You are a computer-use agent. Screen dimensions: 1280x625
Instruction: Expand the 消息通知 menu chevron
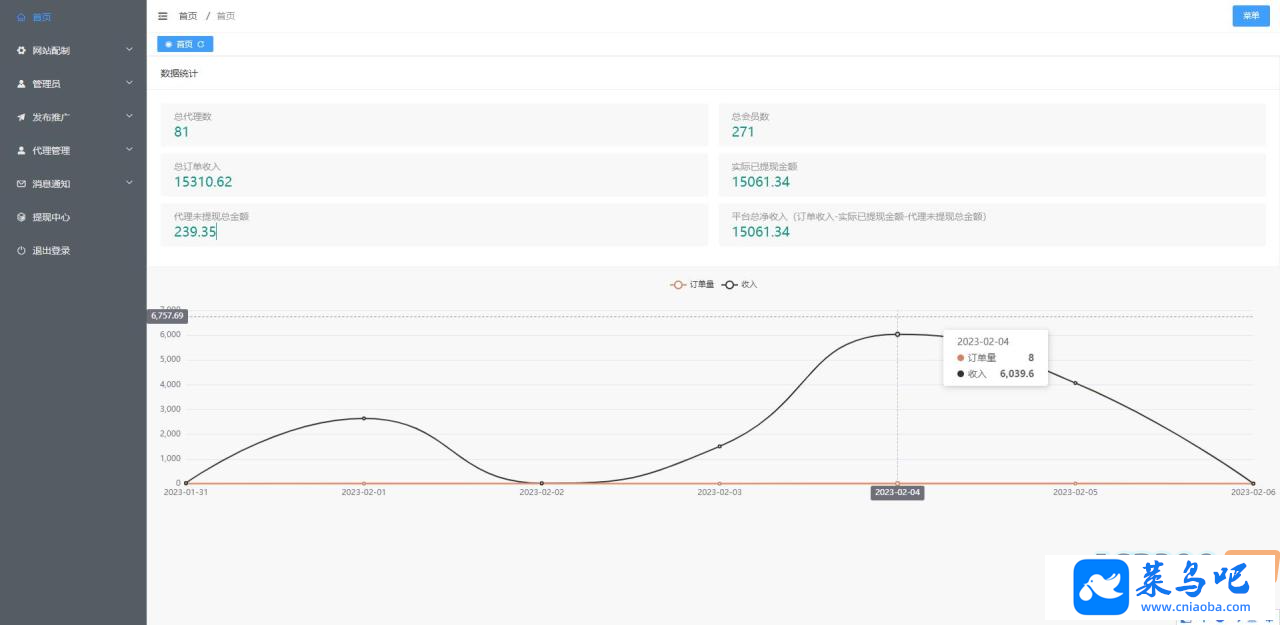tap(129, 183)
